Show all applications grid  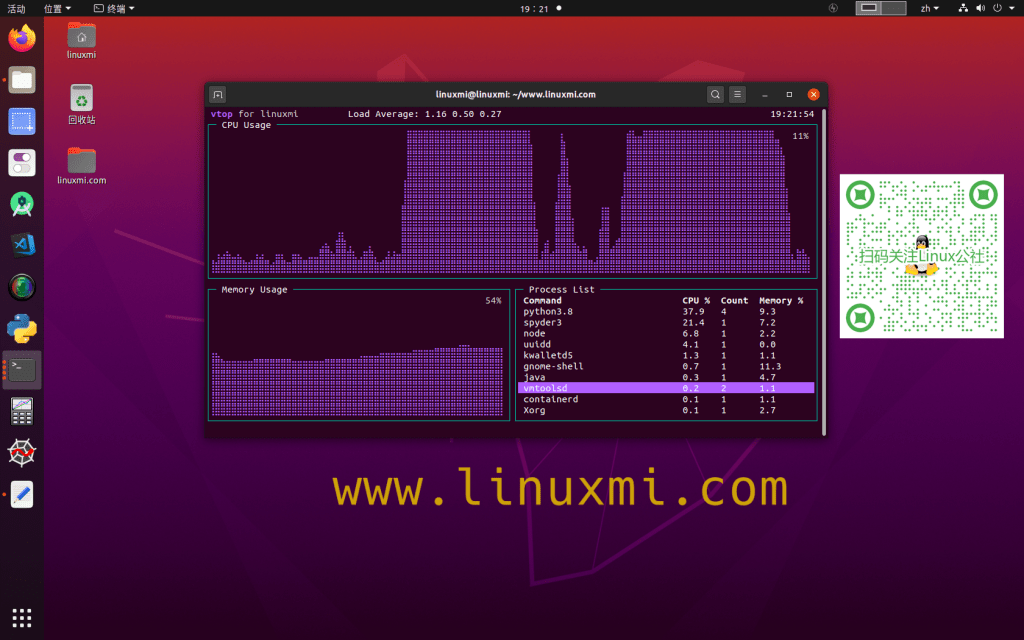click(22, 618)
